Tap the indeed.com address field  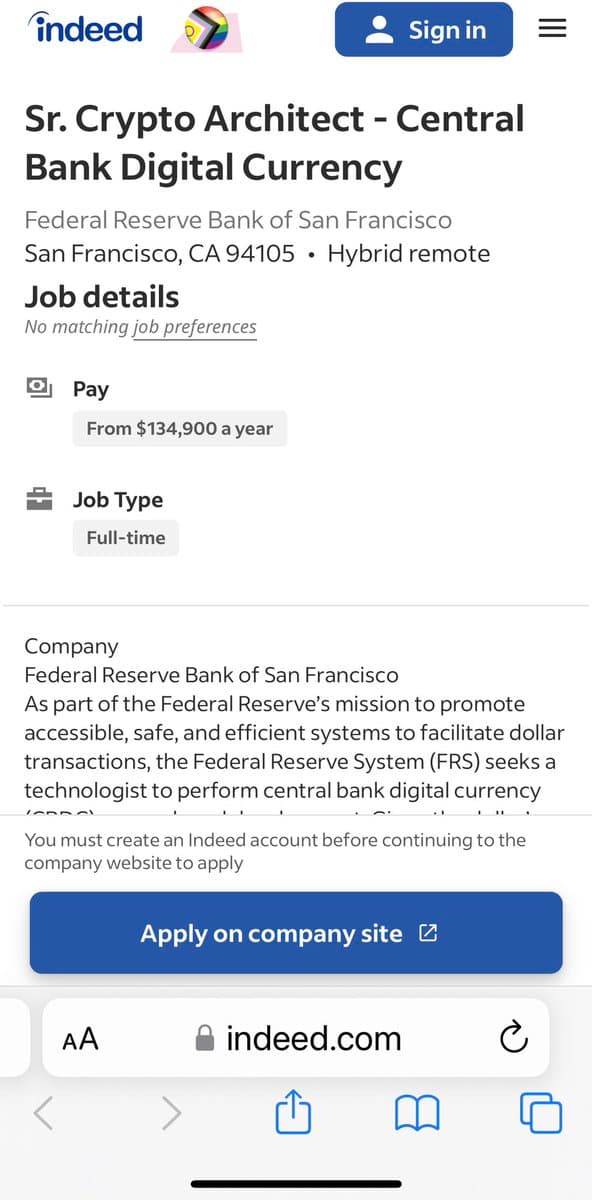[297, 1038]
